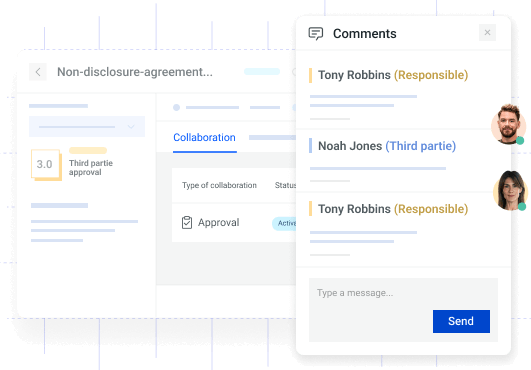Click the Active status badge
This screenshot has height=370, width=531.
[x=284, y=223]
